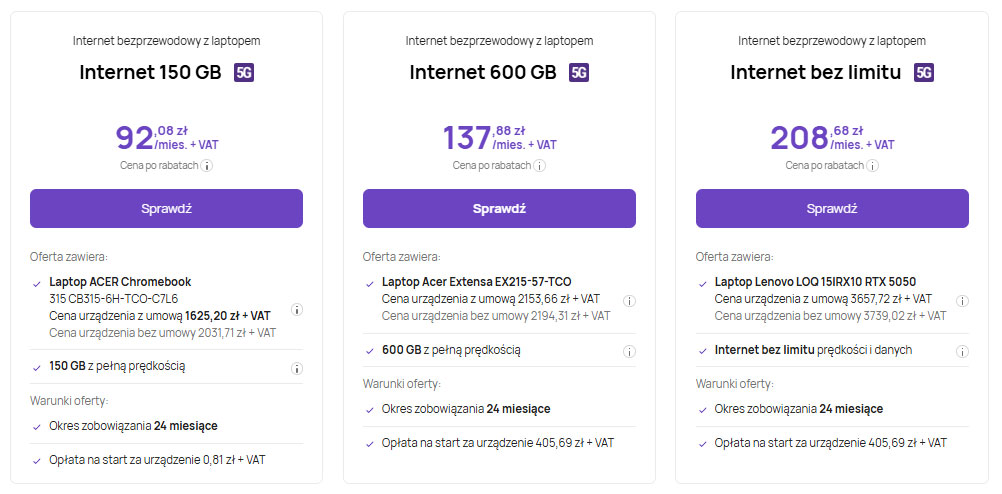Click the 5G badge on Internet 150 GB
Image resolution: width=1002 pixels, height=494 pixels.
pyautogui.click(x=244, y=72)
